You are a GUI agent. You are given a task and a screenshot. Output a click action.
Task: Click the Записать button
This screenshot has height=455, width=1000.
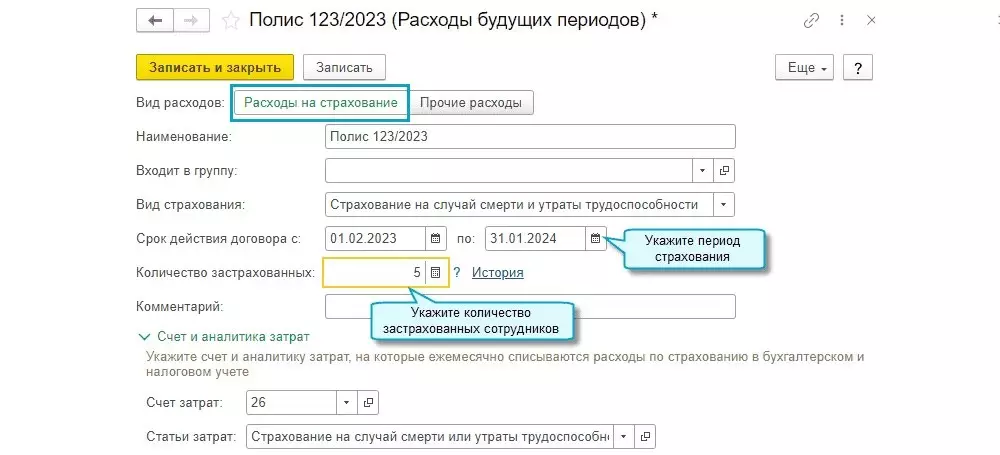coord(344,68)
